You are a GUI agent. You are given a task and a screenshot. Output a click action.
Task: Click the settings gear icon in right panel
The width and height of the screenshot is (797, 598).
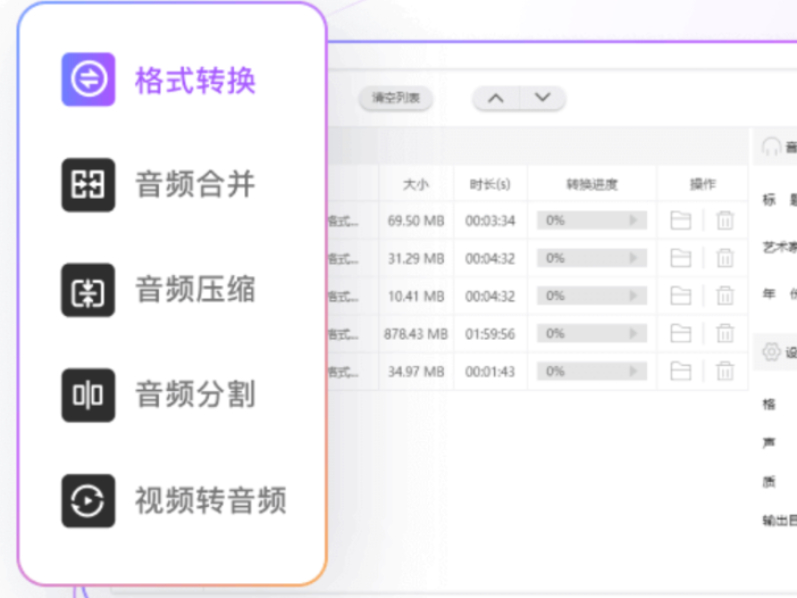pyautogui.click(x=771, y=351)
